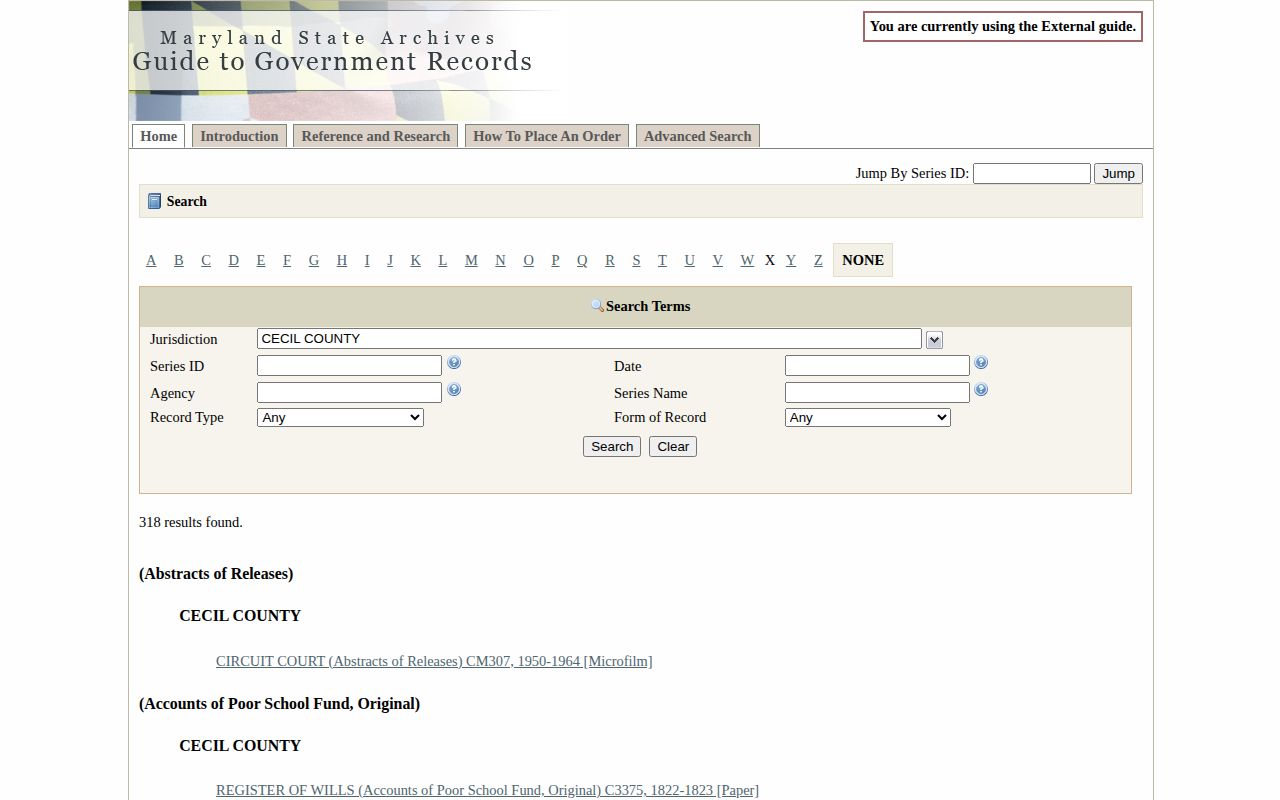Filter by letter T

click(662, 260)
